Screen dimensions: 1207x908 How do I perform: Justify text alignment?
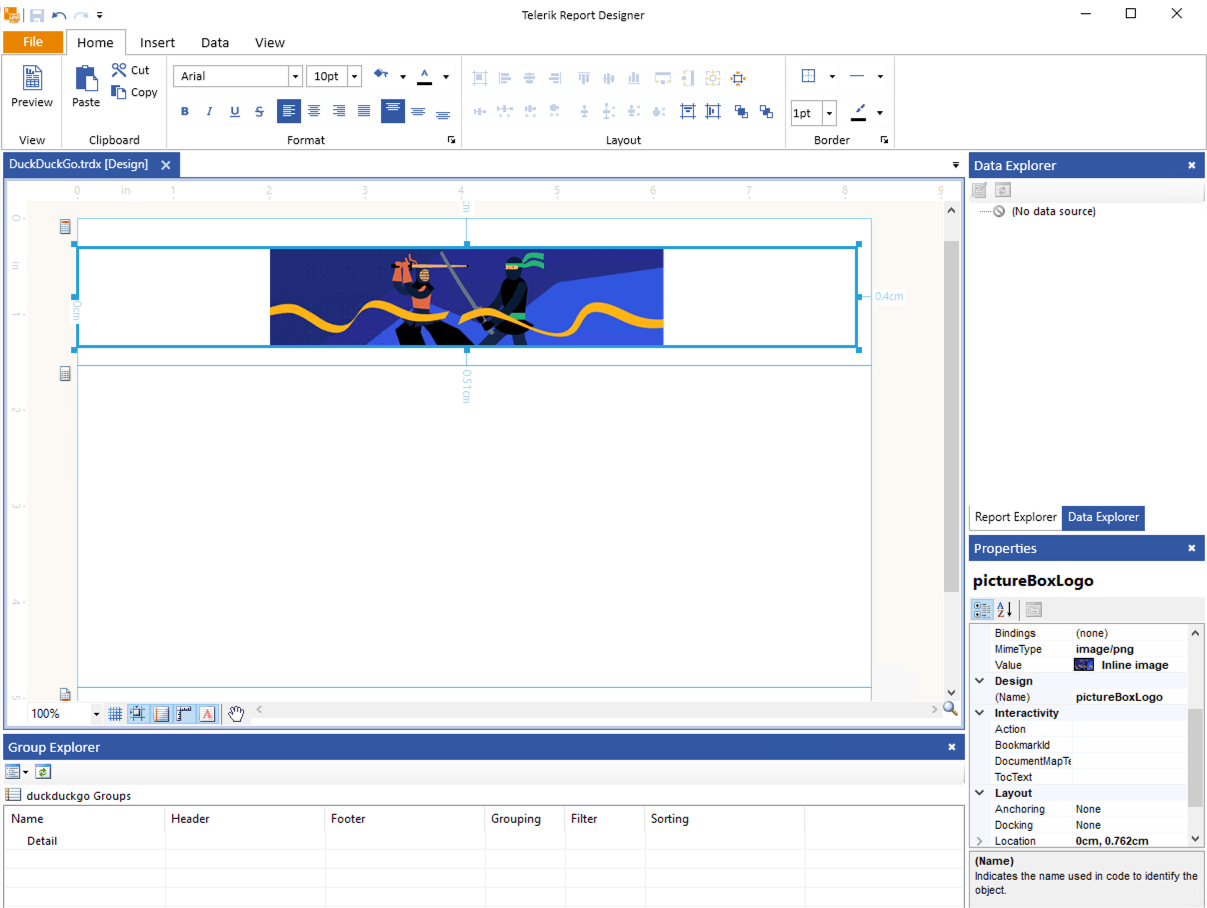click(364, 111)
